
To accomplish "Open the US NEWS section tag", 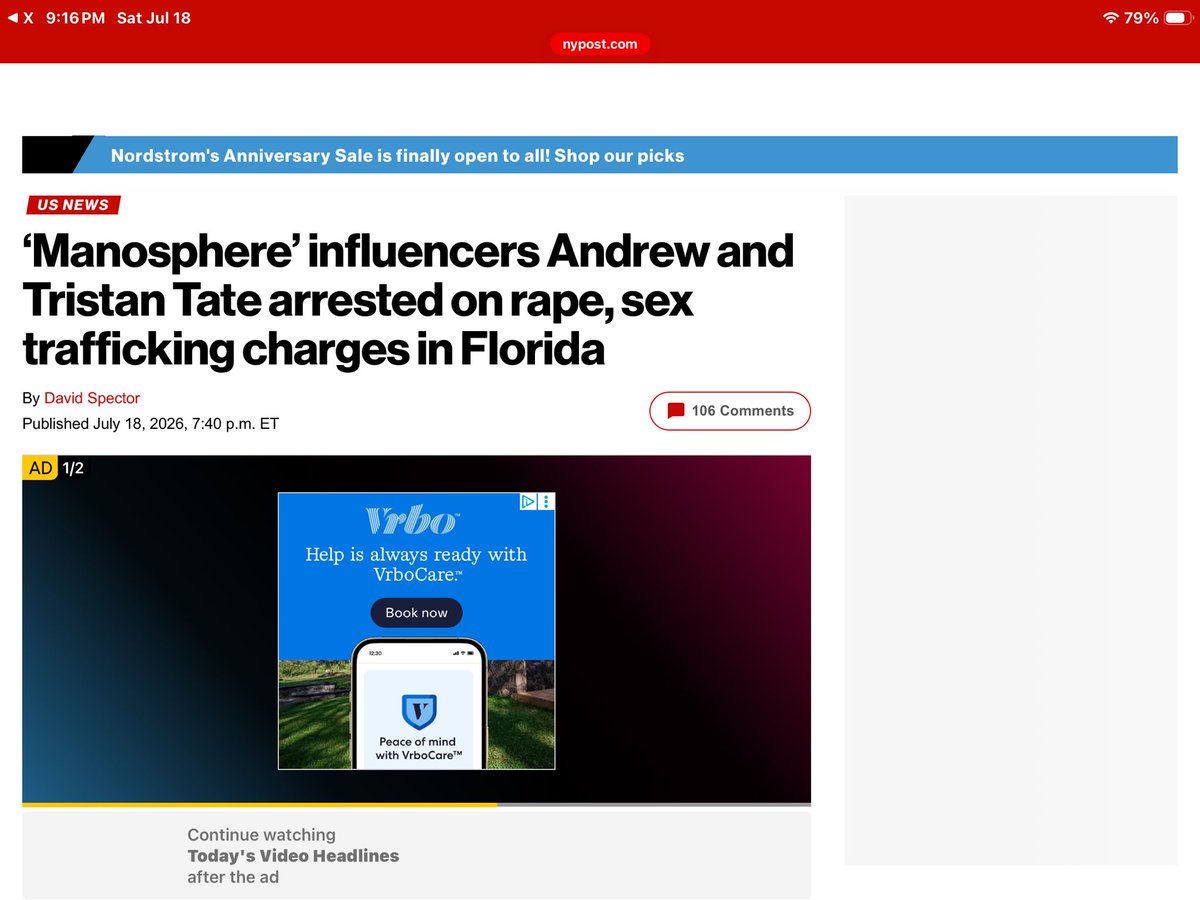I will click(73, 205).
